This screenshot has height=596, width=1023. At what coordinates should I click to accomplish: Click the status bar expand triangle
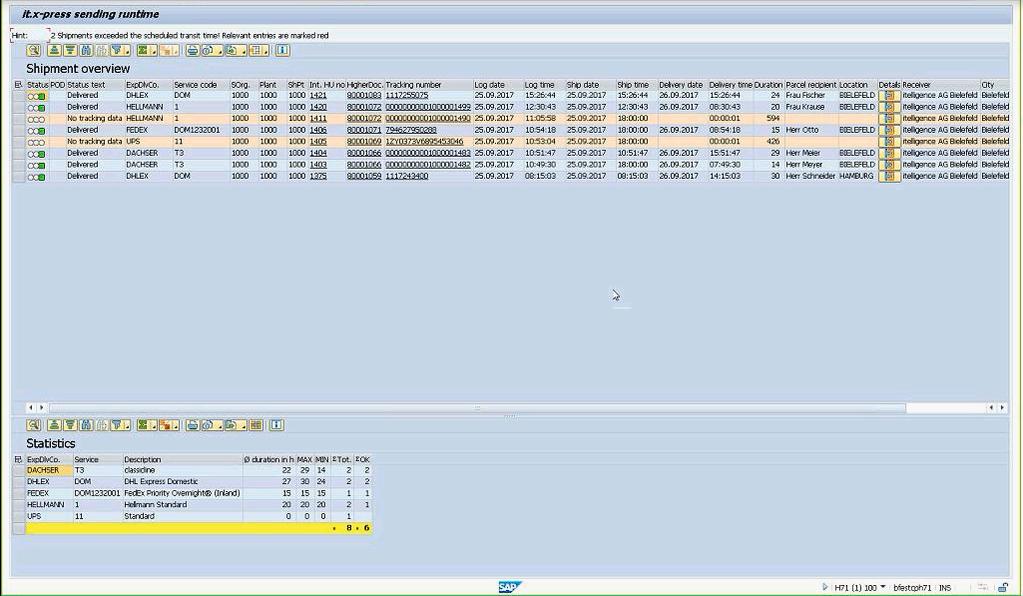pyautogui.click(x=825, y=588)
